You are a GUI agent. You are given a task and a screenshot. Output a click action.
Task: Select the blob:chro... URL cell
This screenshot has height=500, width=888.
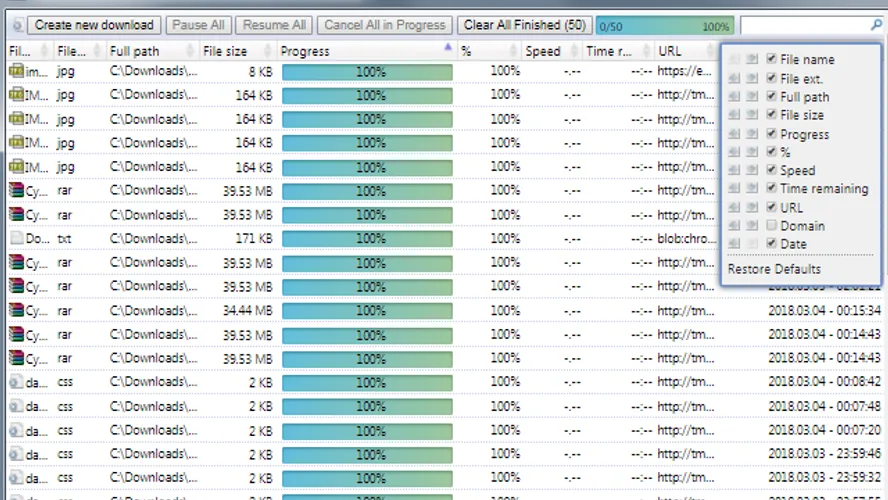pos(686,238)
